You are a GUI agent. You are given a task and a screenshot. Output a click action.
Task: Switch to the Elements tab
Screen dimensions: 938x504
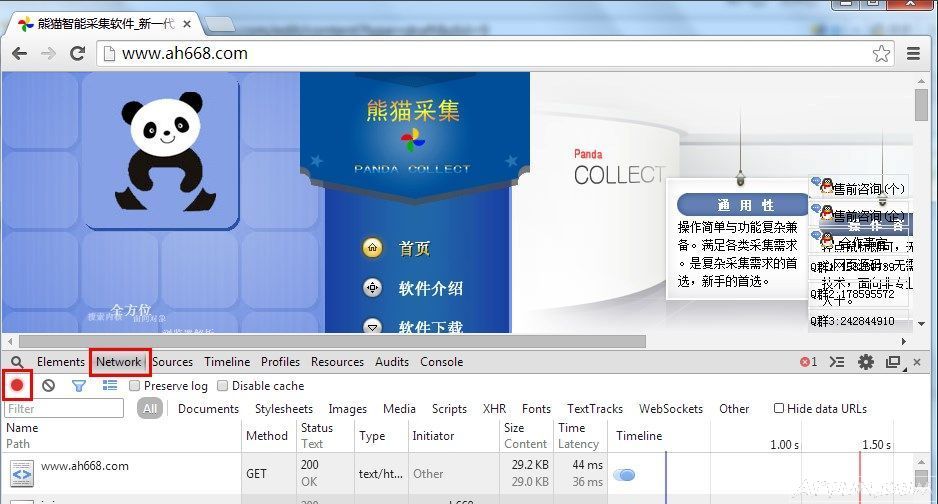coord(61,362)
